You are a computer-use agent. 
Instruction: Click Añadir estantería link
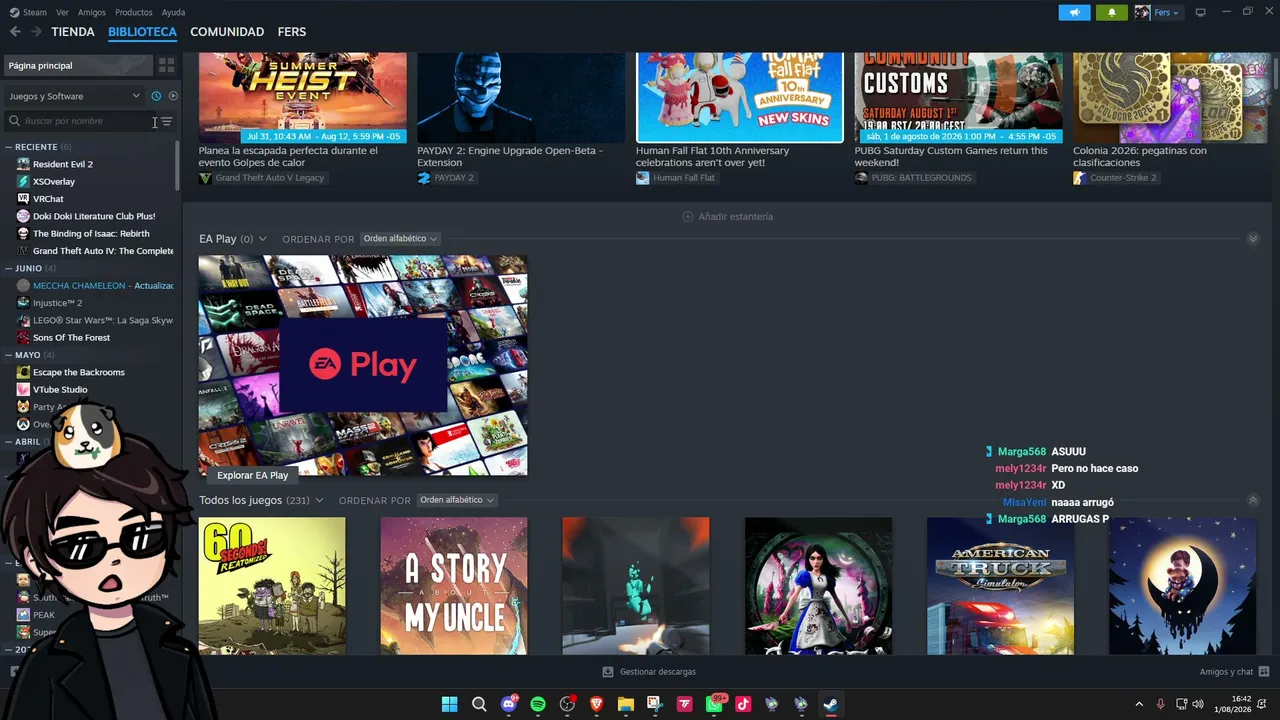coord(727,217)
